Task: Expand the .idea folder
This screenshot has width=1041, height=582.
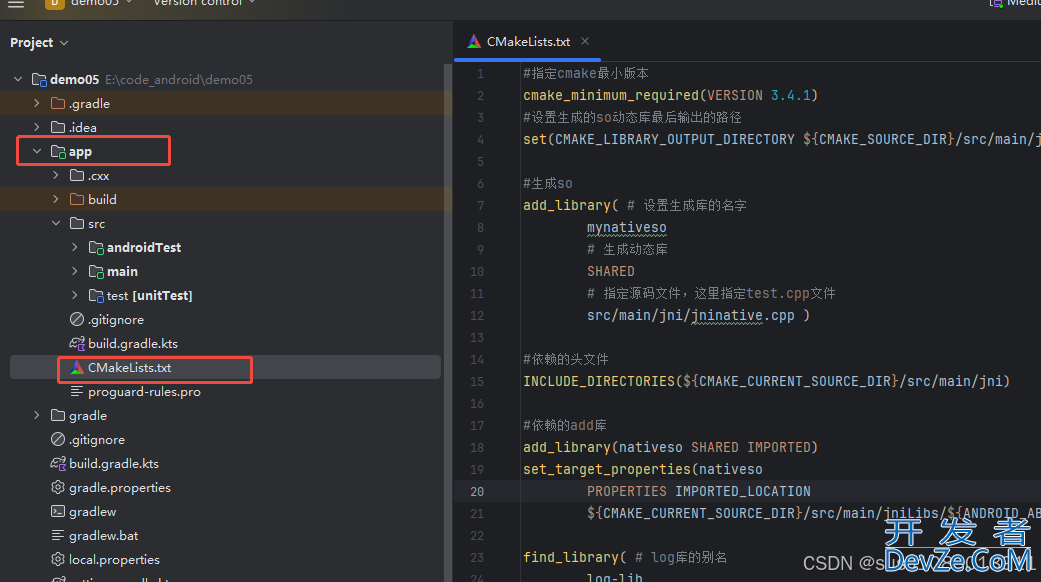Action: tap(37, 127)
